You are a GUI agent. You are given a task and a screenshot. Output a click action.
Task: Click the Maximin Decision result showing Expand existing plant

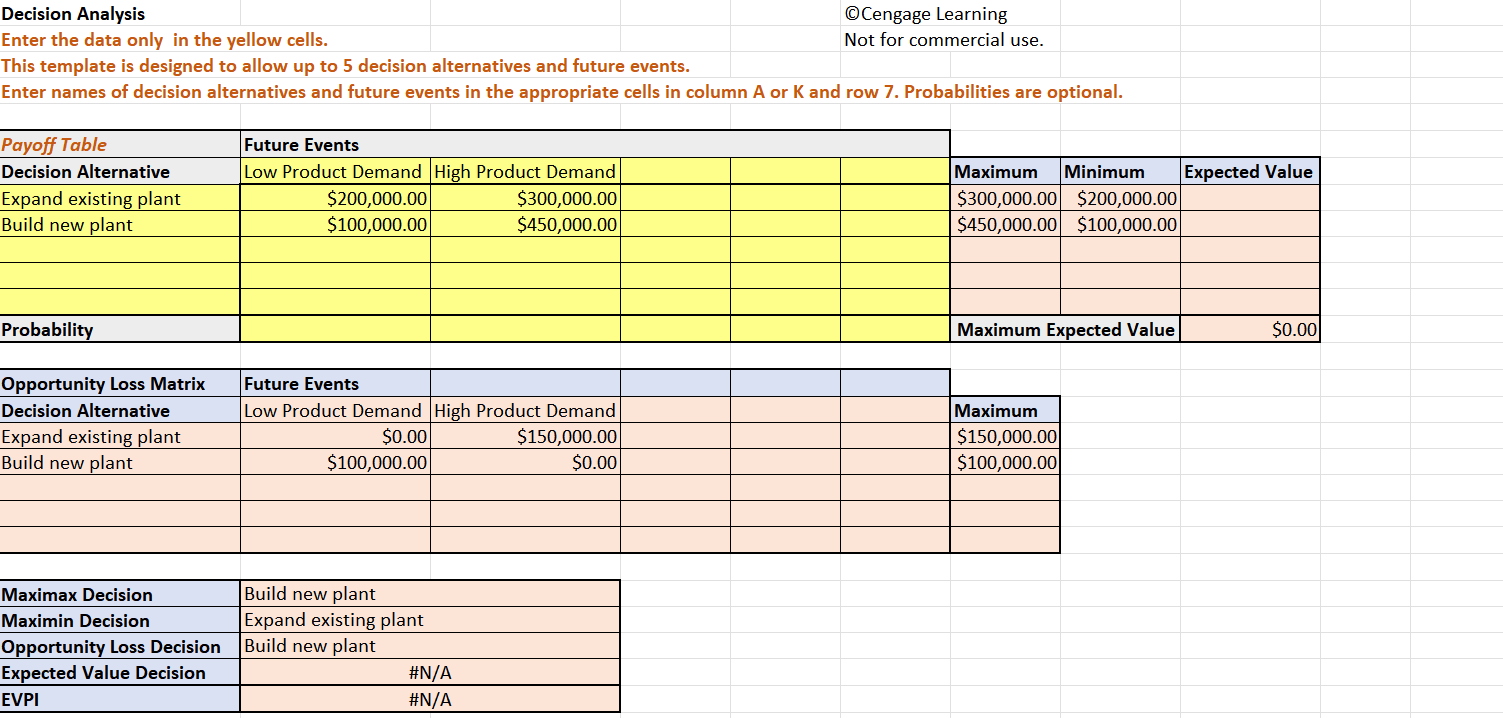429,620
